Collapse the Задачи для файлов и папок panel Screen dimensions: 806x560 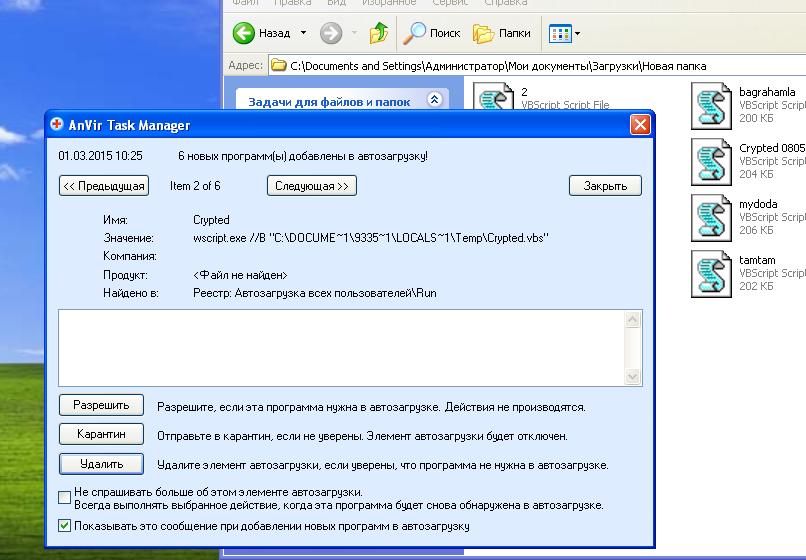(434, 99)
